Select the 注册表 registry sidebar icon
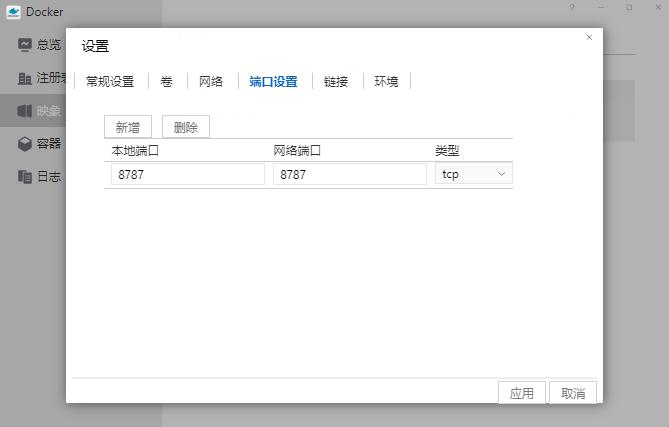This screenshot has height=427, width=669. coord(25,78)
